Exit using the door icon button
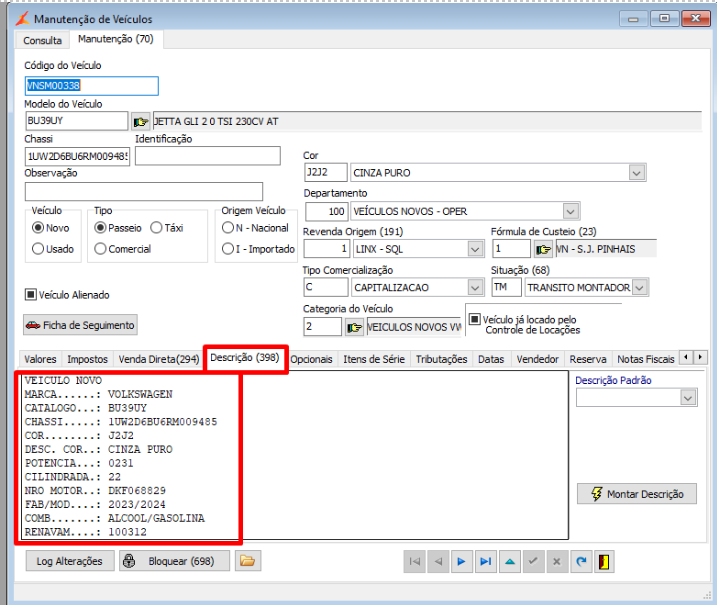This screenshot has width=717, height=605. coord(605,562)
